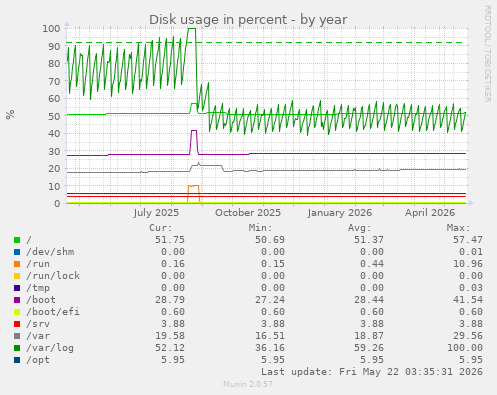Click the current value 51.75 for /
This screenshot has width=497, height=395.
point(170,240)
